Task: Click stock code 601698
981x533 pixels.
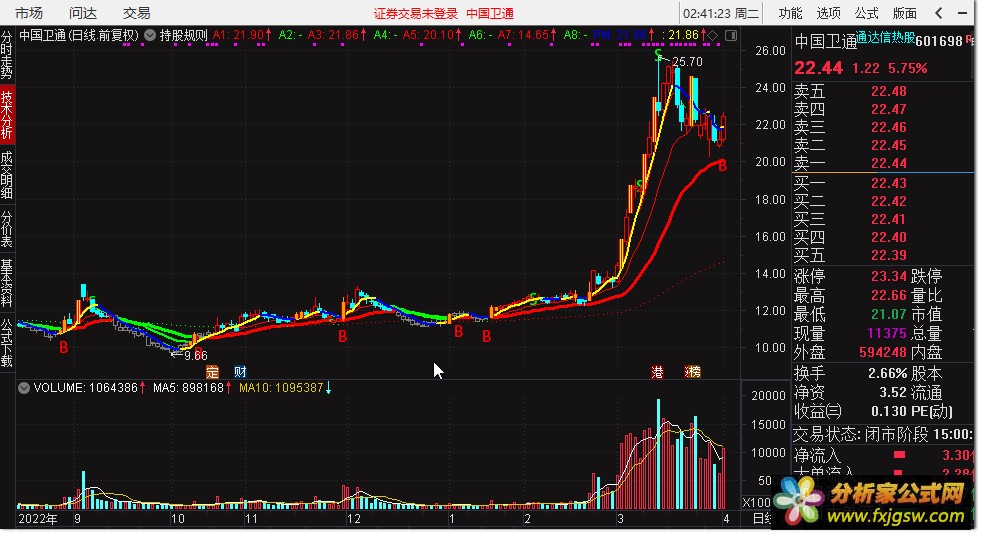Action: (939, 41)
